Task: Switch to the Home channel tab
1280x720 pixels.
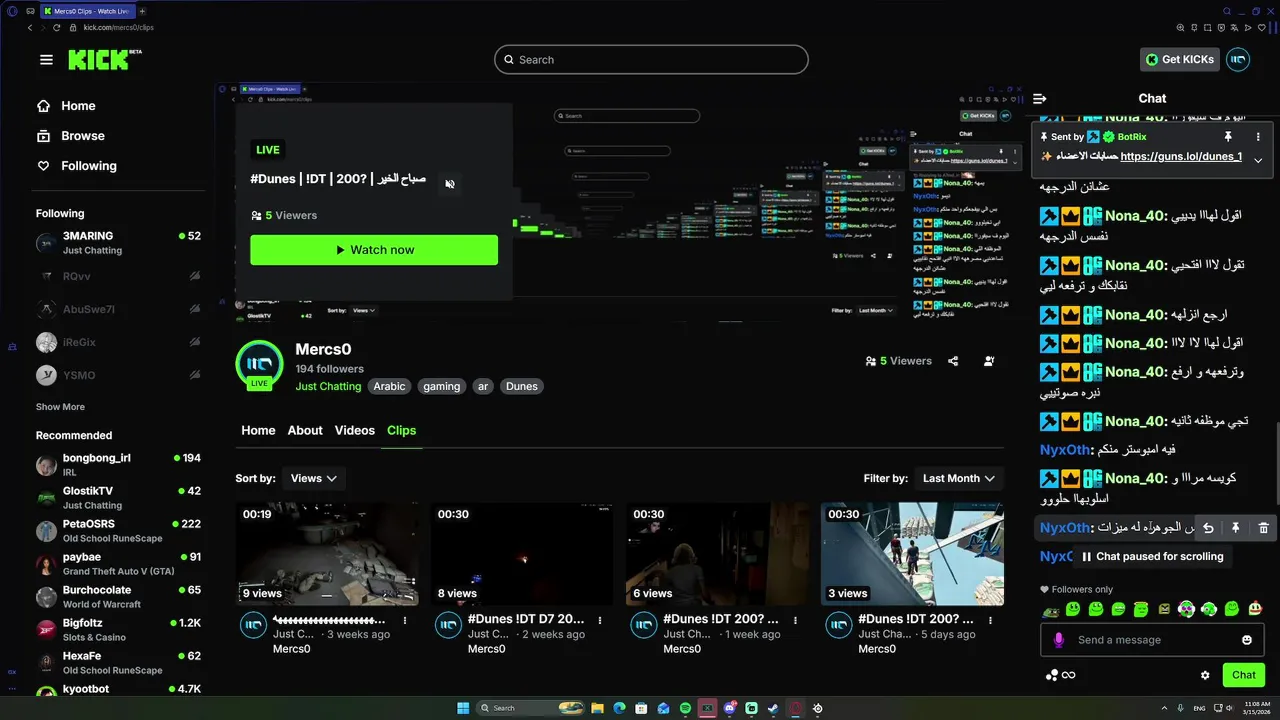Action: point(258,431)
